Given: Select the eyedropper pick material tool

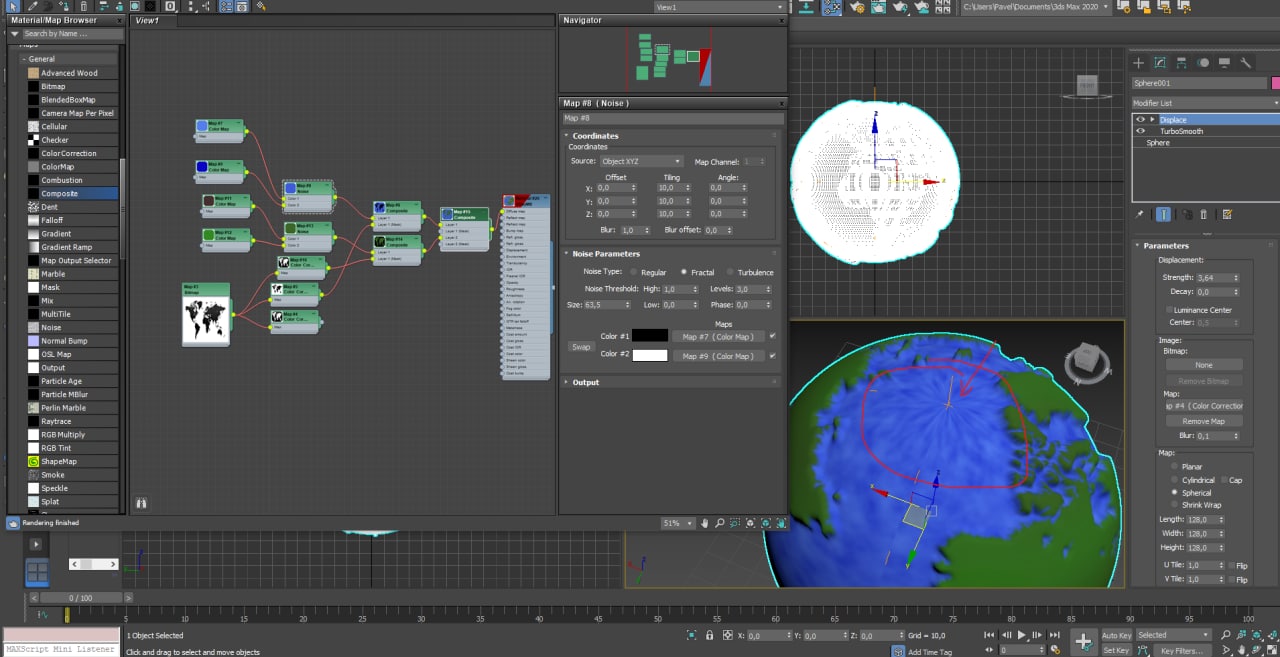Looking at the screenshot, I should pos(32,6).
